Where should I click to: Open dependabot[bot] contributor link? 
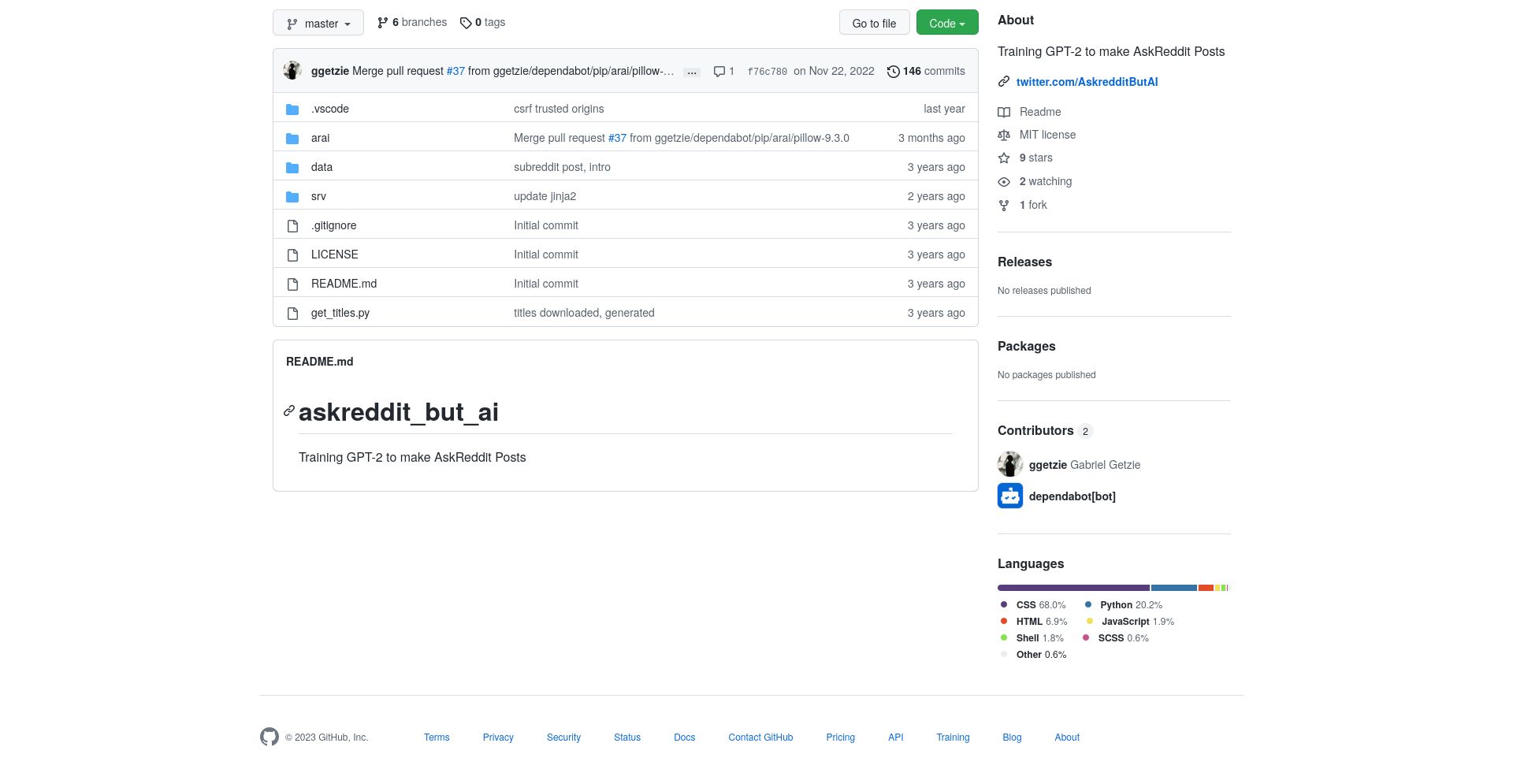click(x=1072, y=496)
